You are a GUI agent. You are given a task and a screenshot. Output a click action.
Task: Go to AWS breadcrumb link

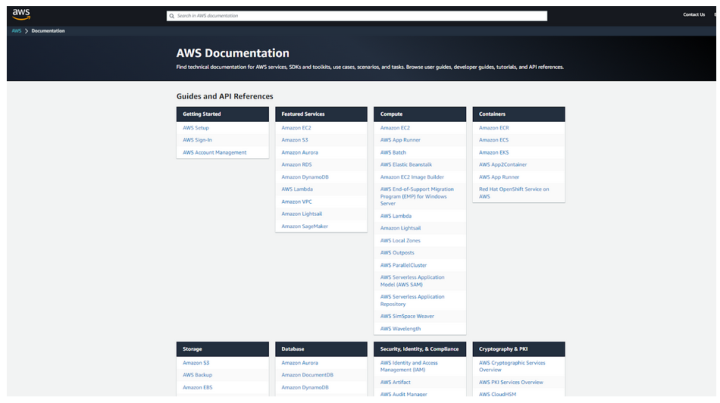(x=17, y=31)
